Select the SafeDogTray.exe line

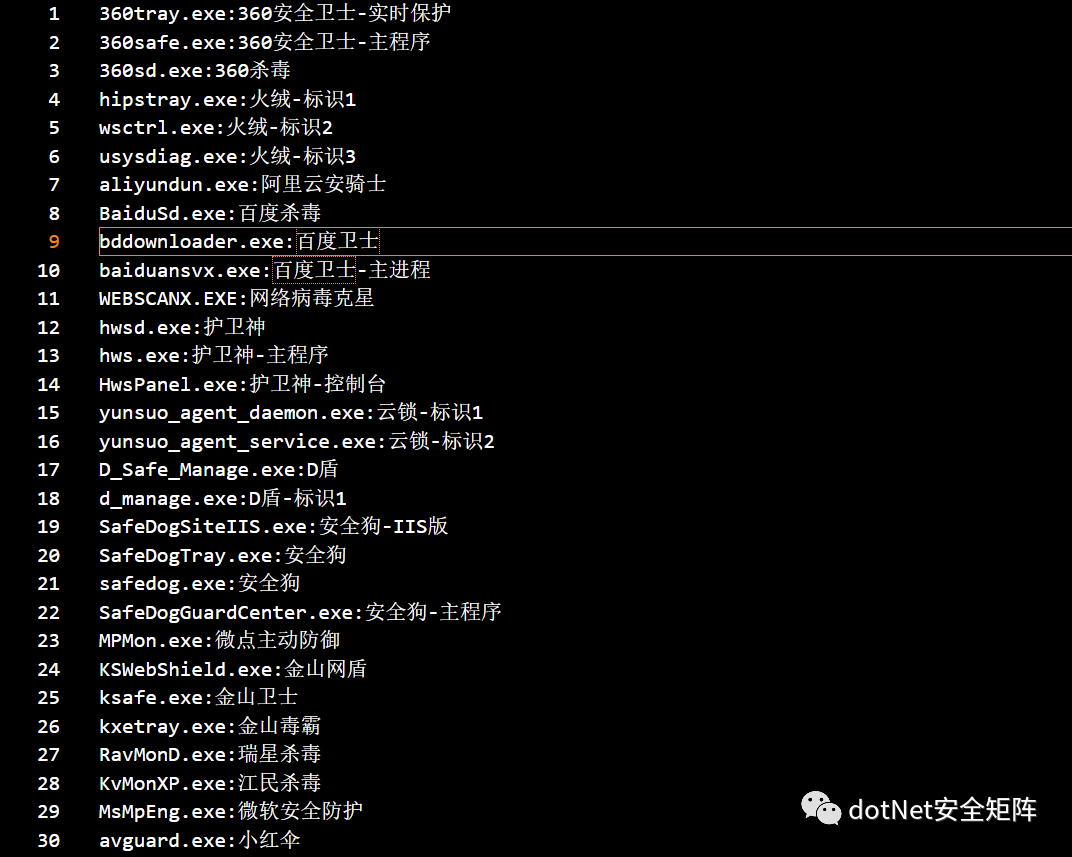(x=223, y=555)
